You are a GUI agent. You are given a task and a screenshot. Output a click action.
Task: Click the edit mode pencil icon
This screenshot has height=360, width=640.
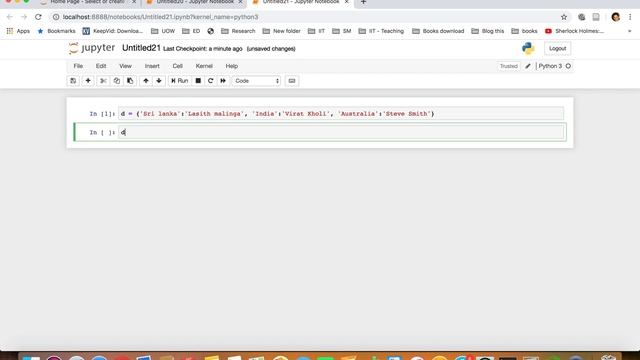(x=528, y=66)
